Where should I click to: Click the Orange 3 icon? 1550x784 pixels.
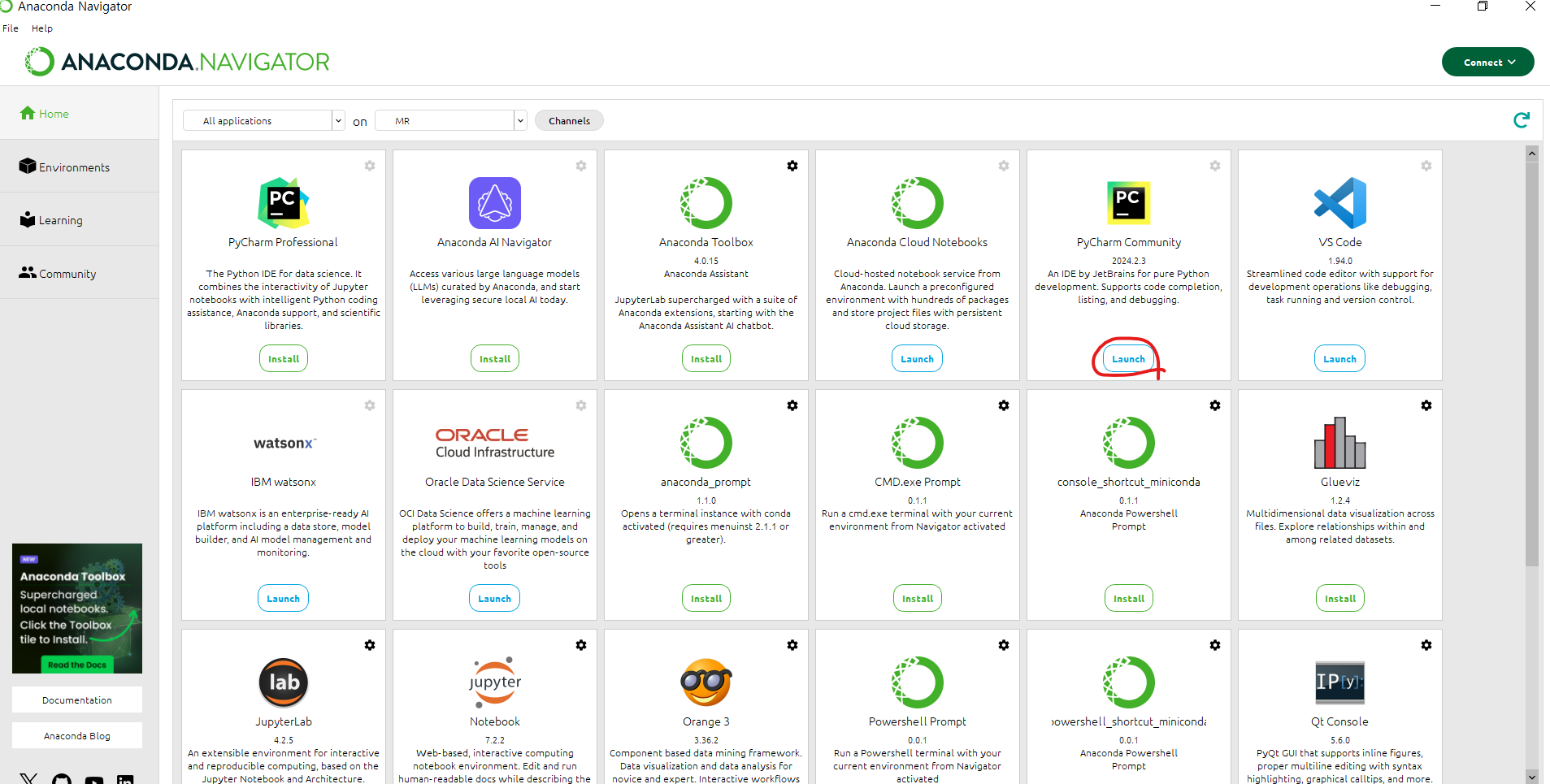coord(706,682)
